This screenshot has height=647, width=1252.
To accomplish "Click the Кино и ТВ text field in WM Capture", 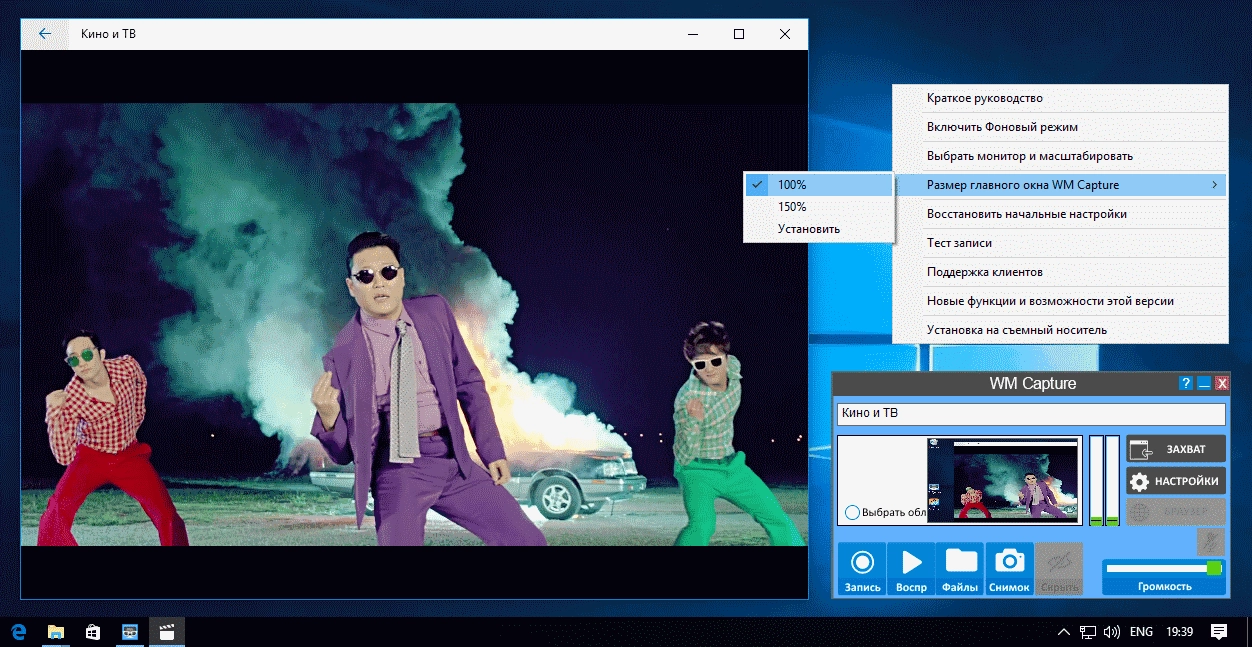I will tap(1031, 413).
